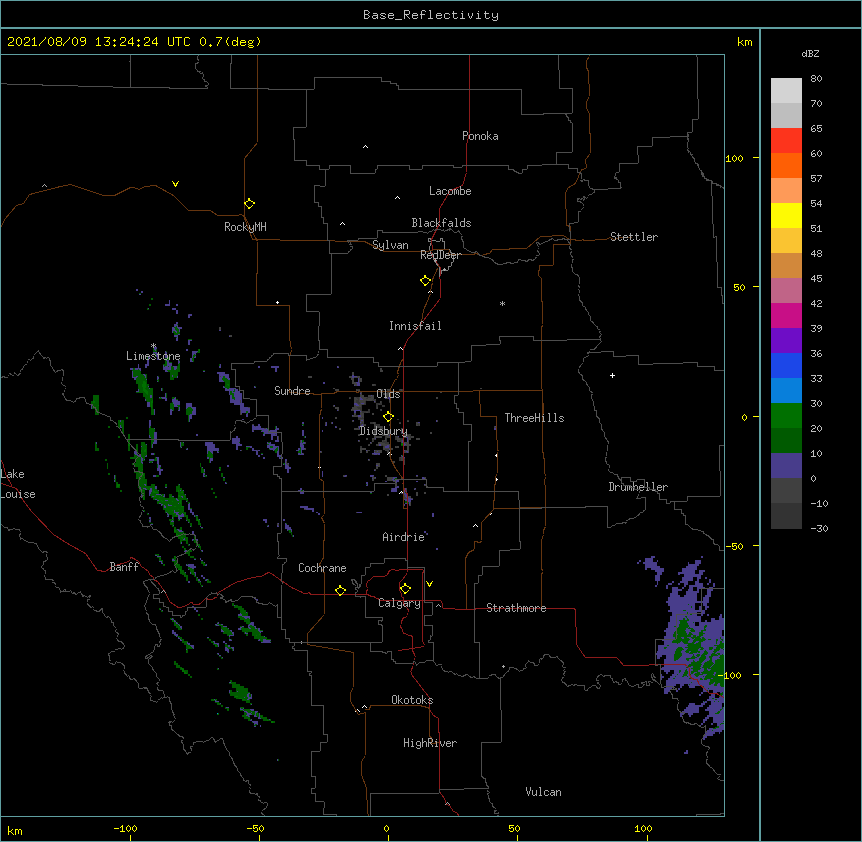
Task: Click the Lacombe city label
Action: (x=450, y=191)
